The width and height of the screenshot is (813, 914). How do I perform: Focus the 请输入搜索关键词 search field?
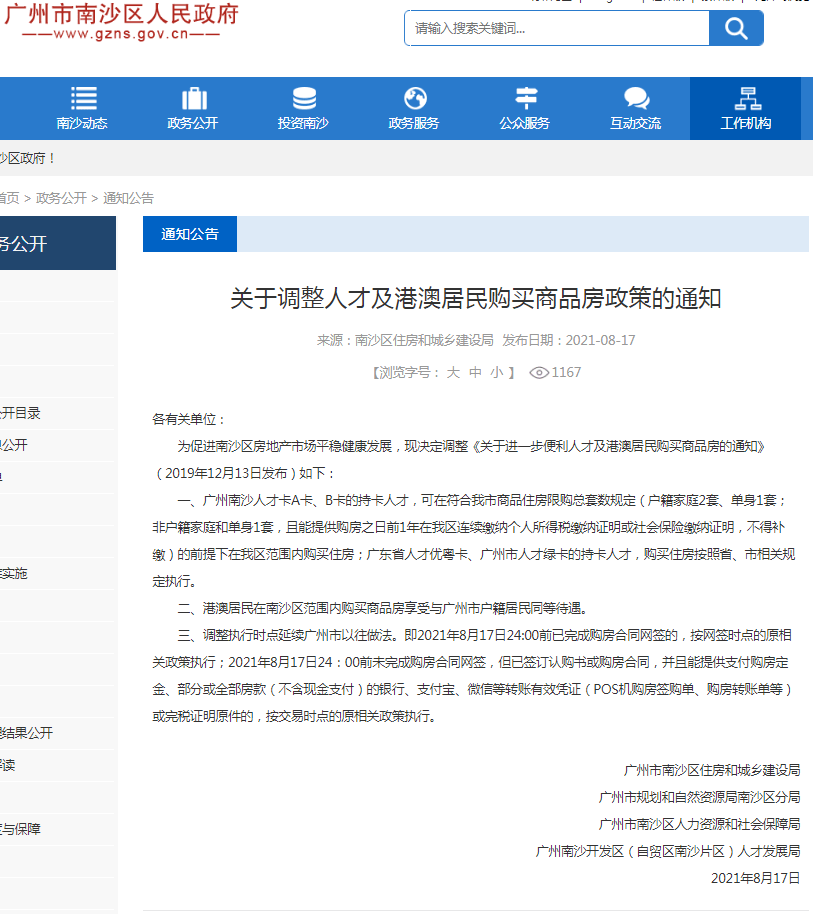[556, 28]
